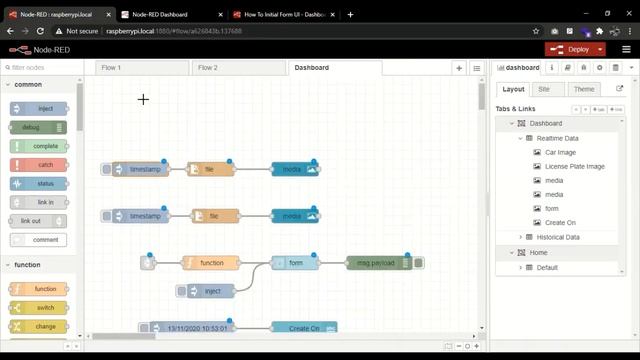Expand the Default group under Home

pos(520,268)
